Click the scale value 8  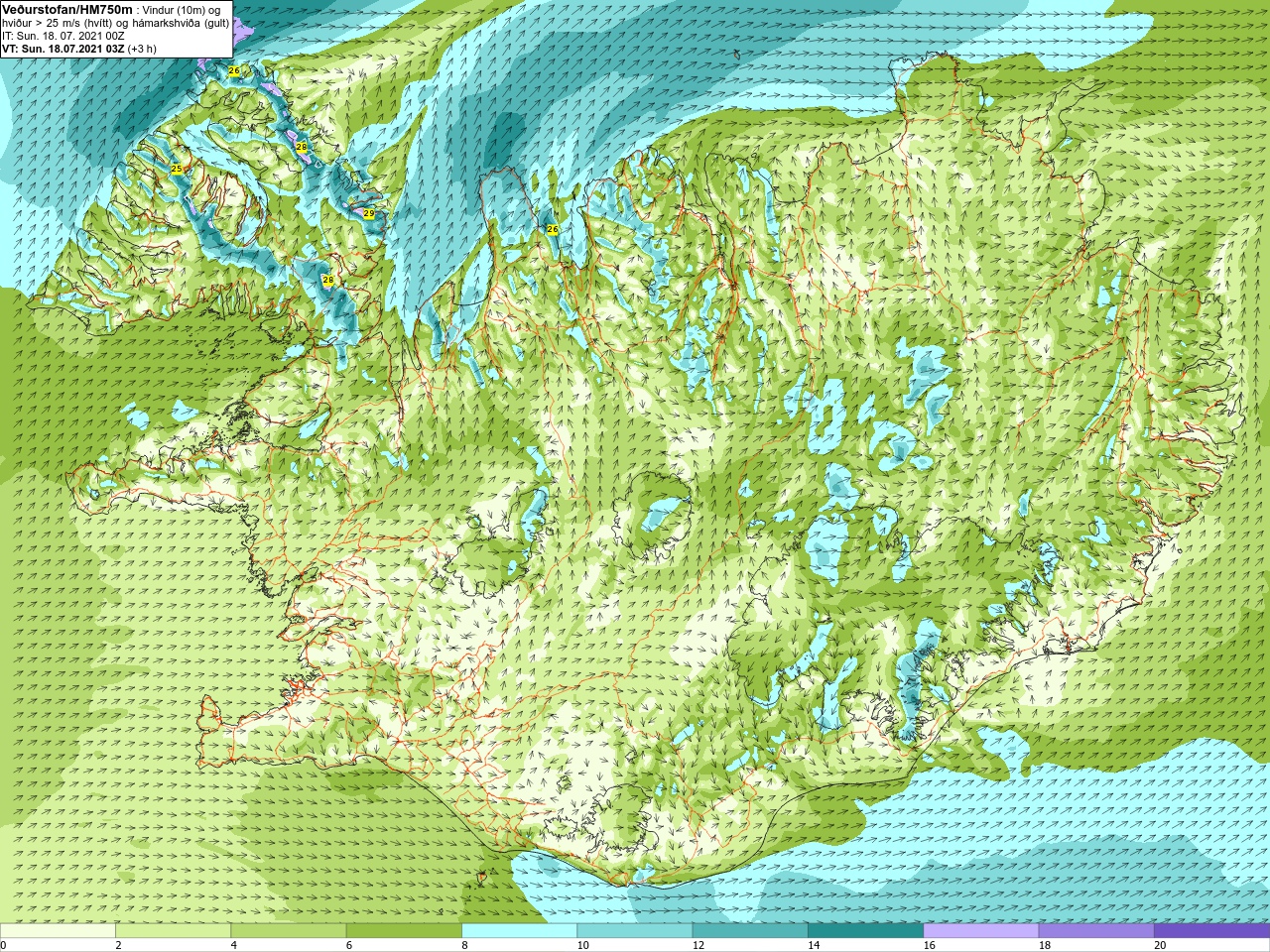[464, 945]
